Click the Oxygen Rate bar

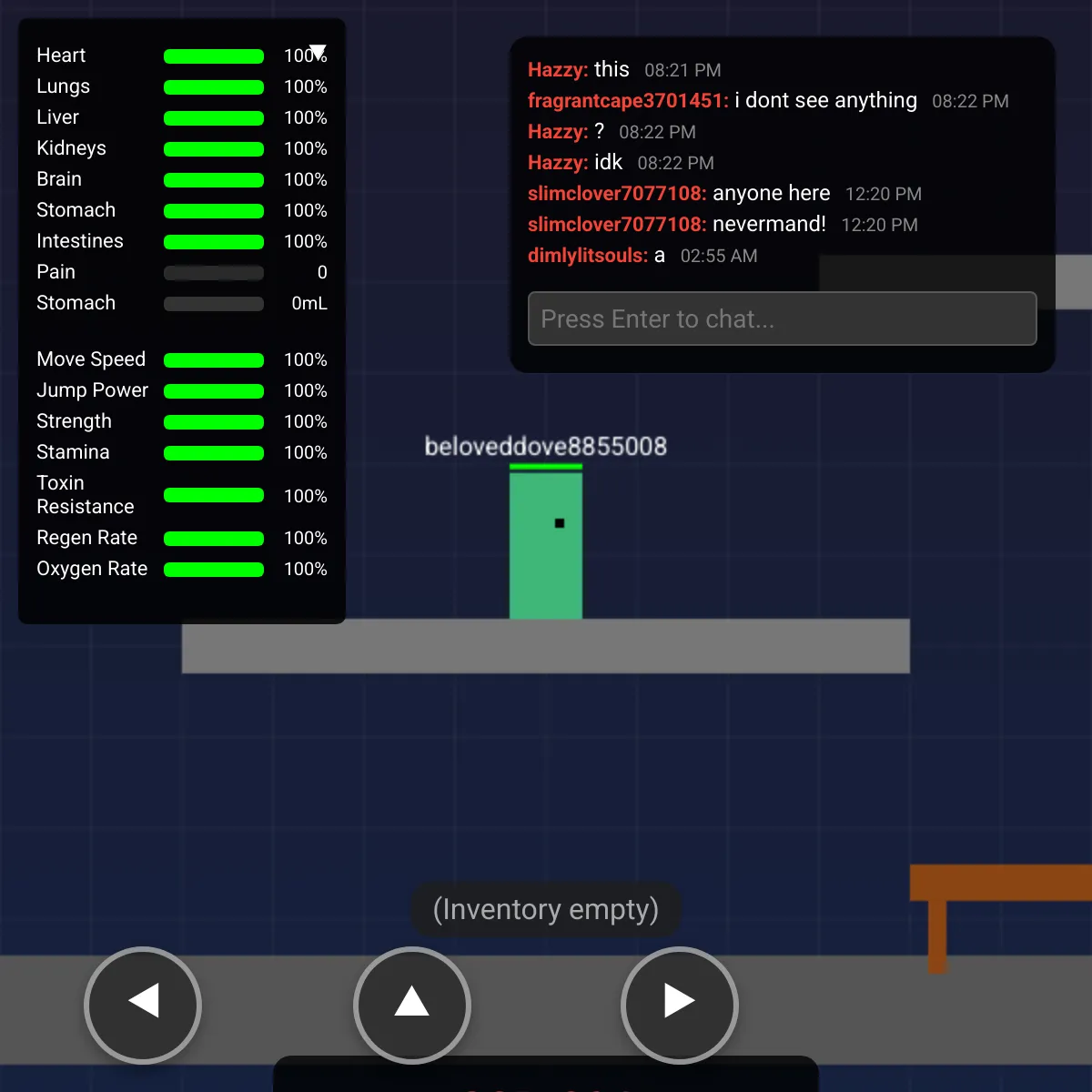point(213,570)
